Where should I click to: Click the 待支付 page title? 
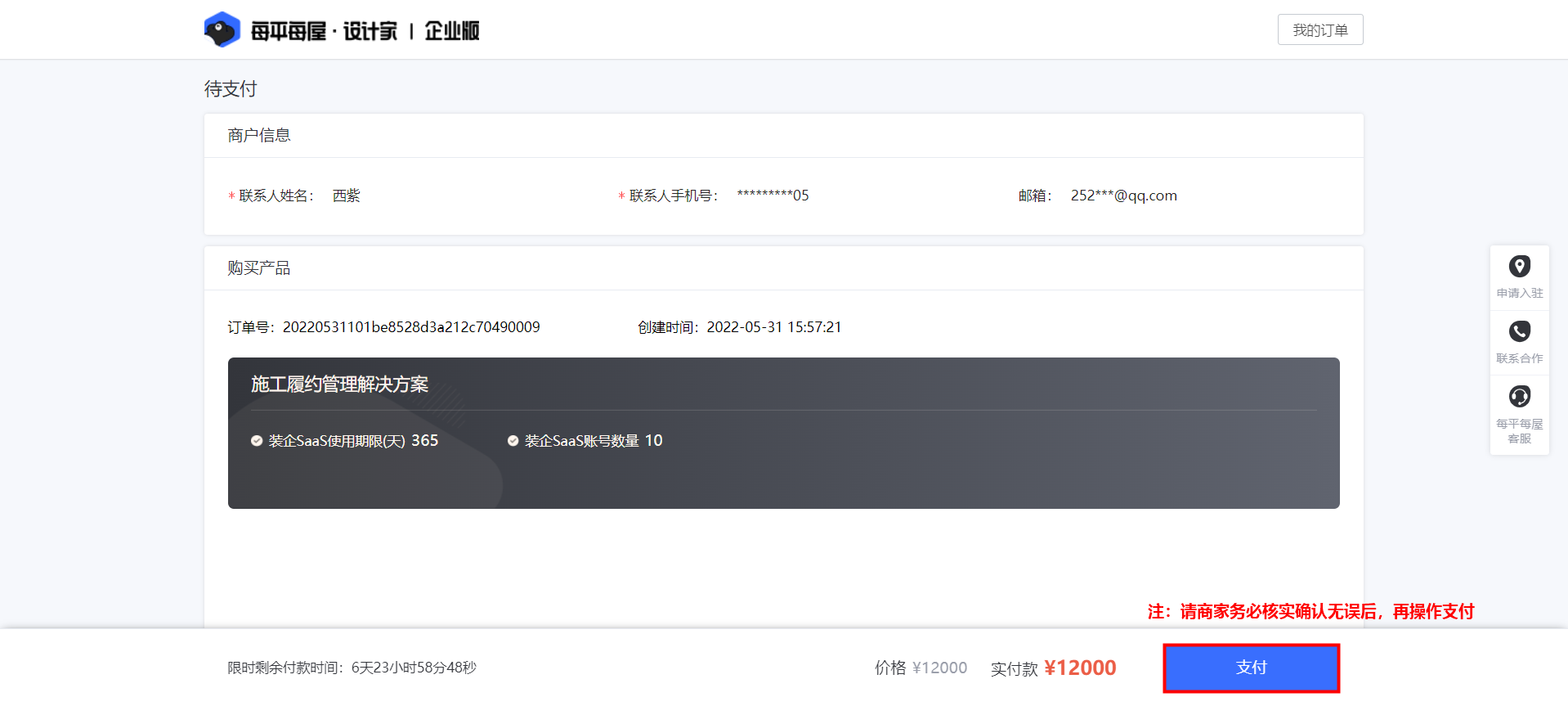(x=231, y=88)
